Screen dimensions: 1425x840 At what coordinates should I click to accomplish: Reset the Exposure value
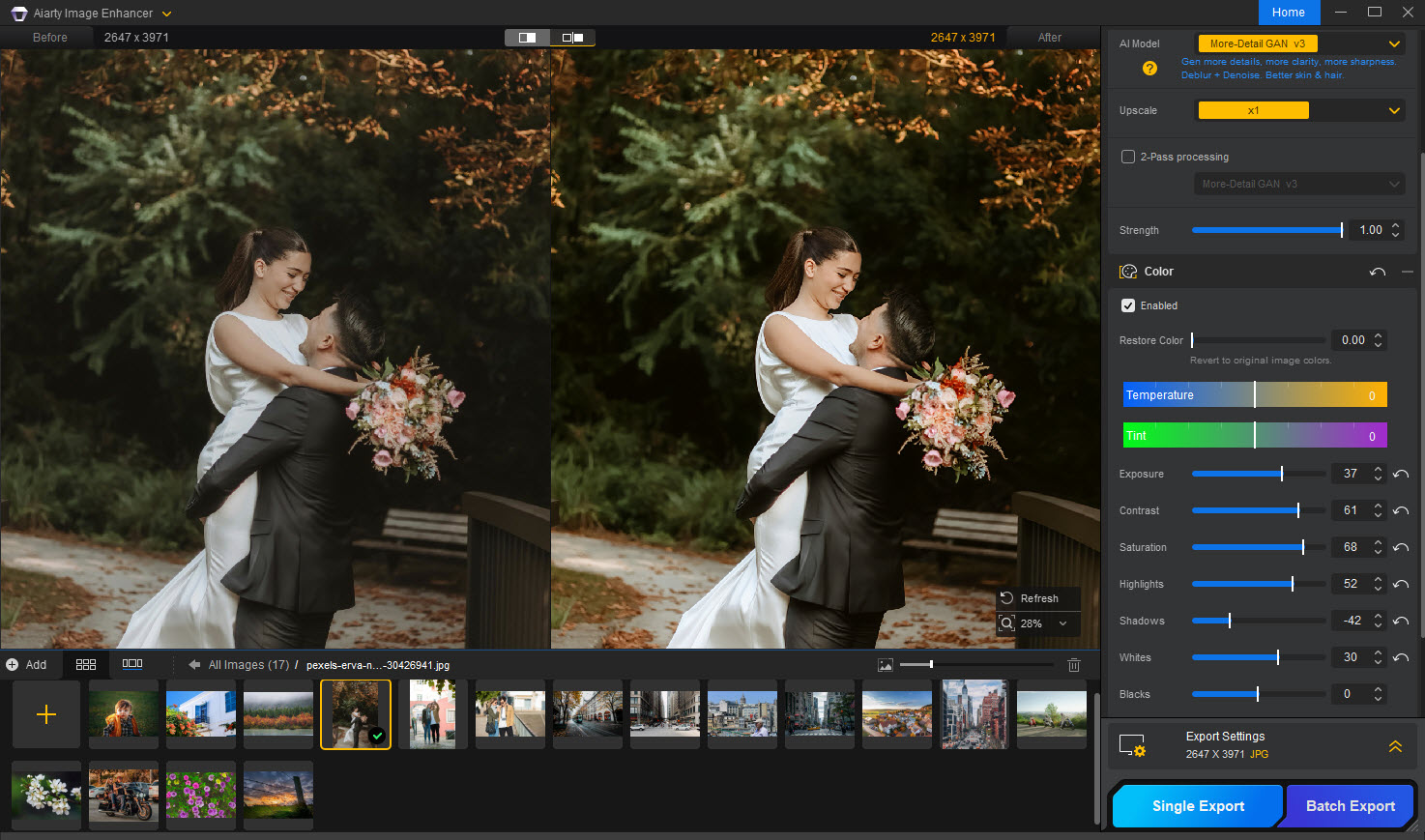[1401, 474]
